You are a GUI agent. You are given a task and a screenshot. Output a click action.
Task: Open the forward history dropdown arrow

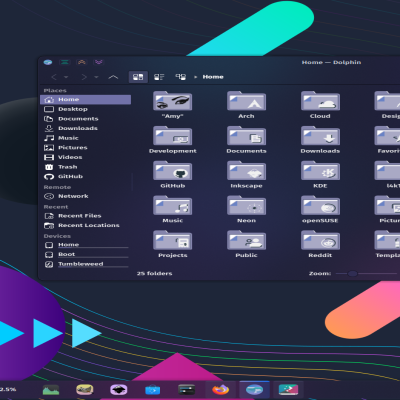coord(96,77)
